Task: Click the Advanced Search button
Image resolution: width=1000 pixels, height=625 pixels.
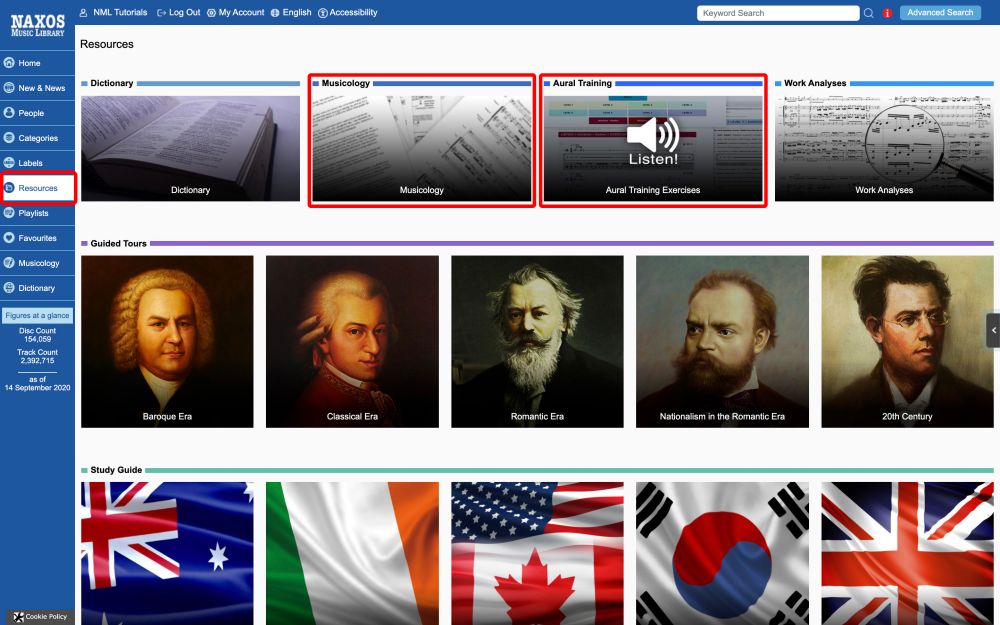Action: pos(940,13)
